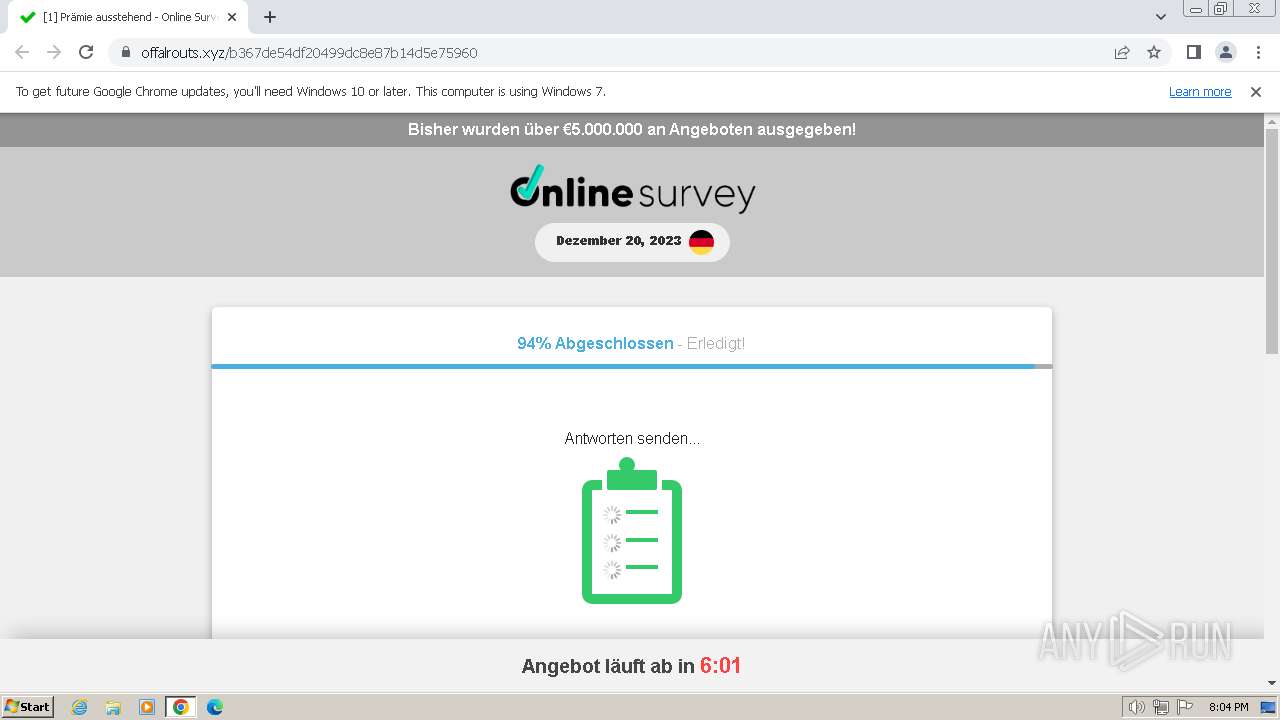This screenshot has height=720, width=1280.
Task: Launch Microsoft Edge from taskbar
Action: (215, 707)
